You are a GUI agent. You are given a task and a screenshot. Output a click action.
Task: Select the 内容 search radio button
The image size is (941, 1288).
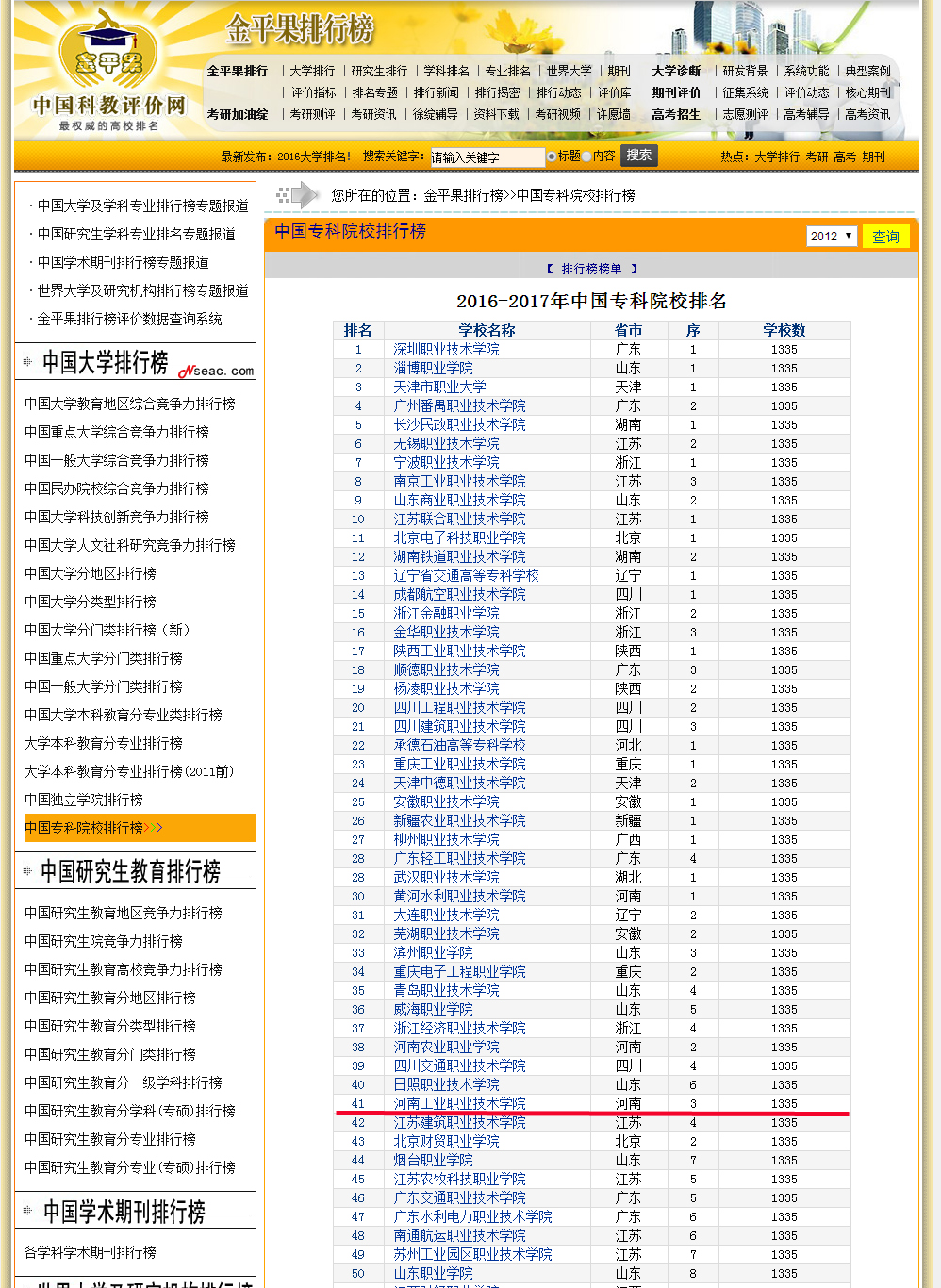tap(586, 157)
